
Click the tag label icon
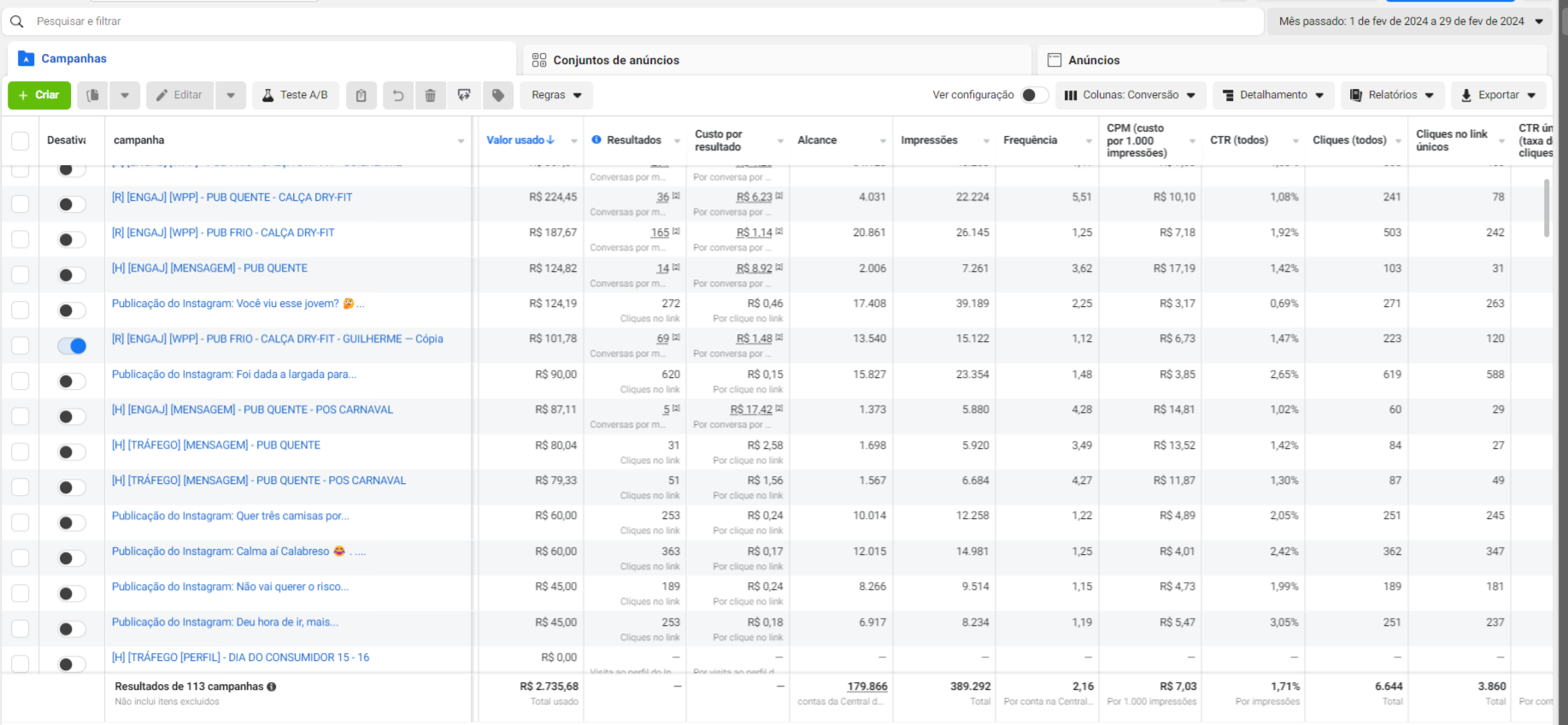coord(498,95)
